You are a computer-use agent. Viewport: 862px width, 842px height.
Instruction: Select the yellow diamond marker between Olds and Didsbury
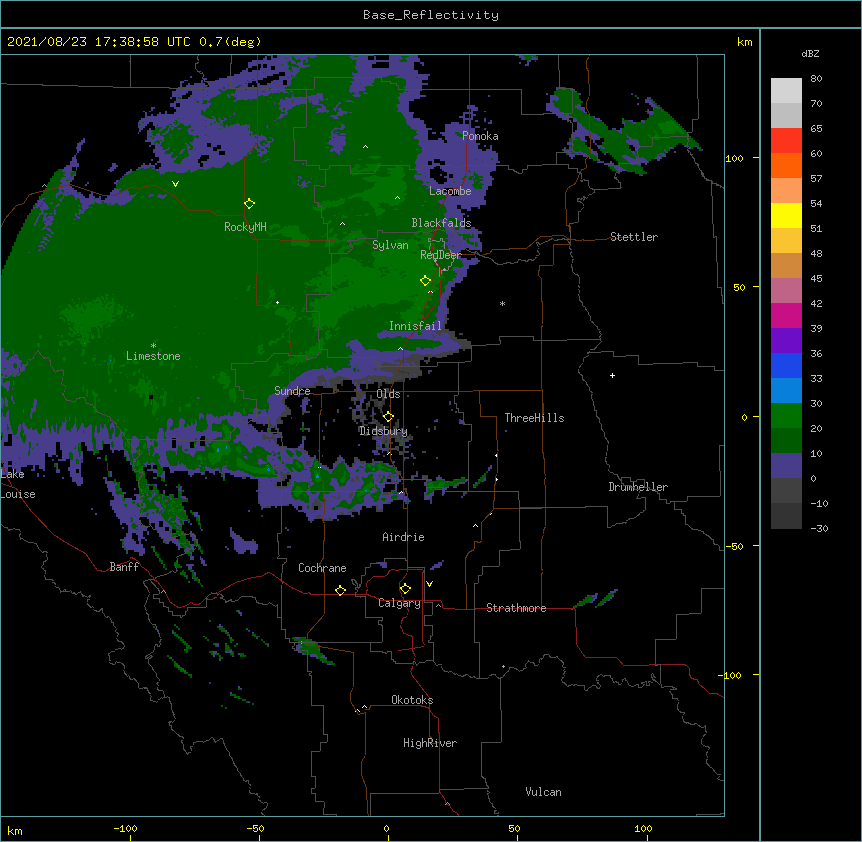(388, 417)
